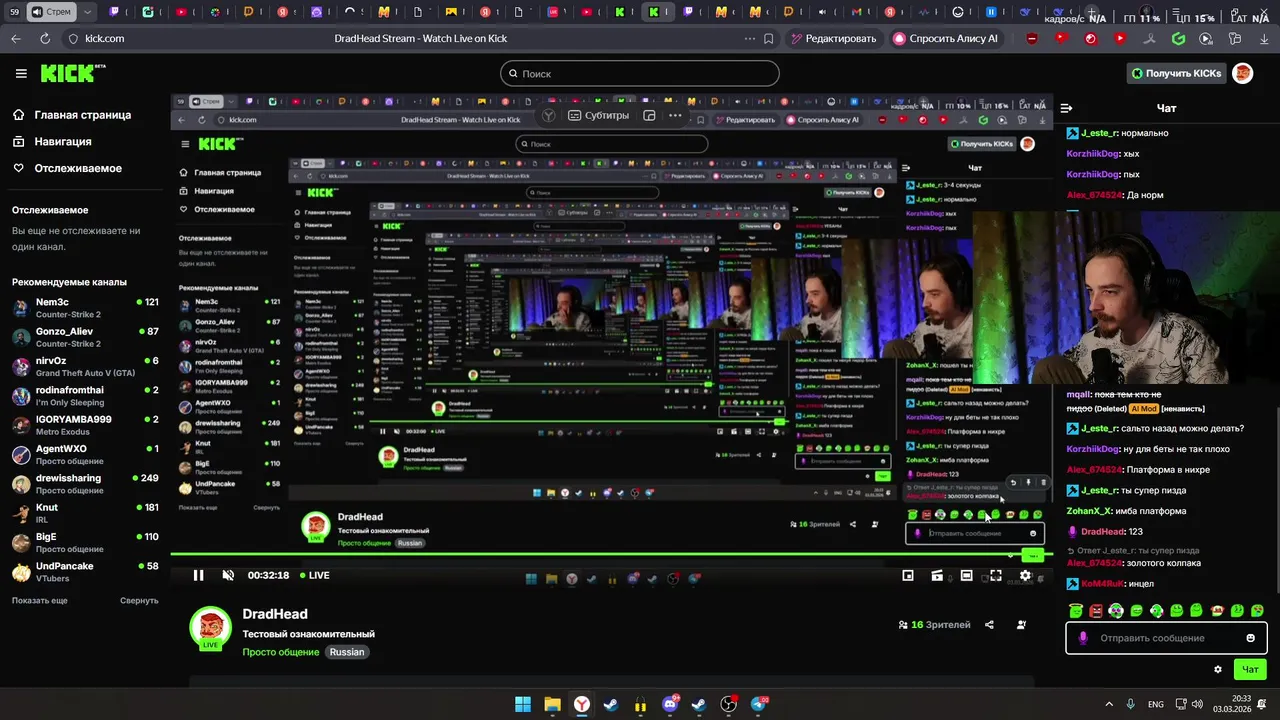Screen dimensions: 1280x720
Task: Go to Главная страница
Action: 72,115
